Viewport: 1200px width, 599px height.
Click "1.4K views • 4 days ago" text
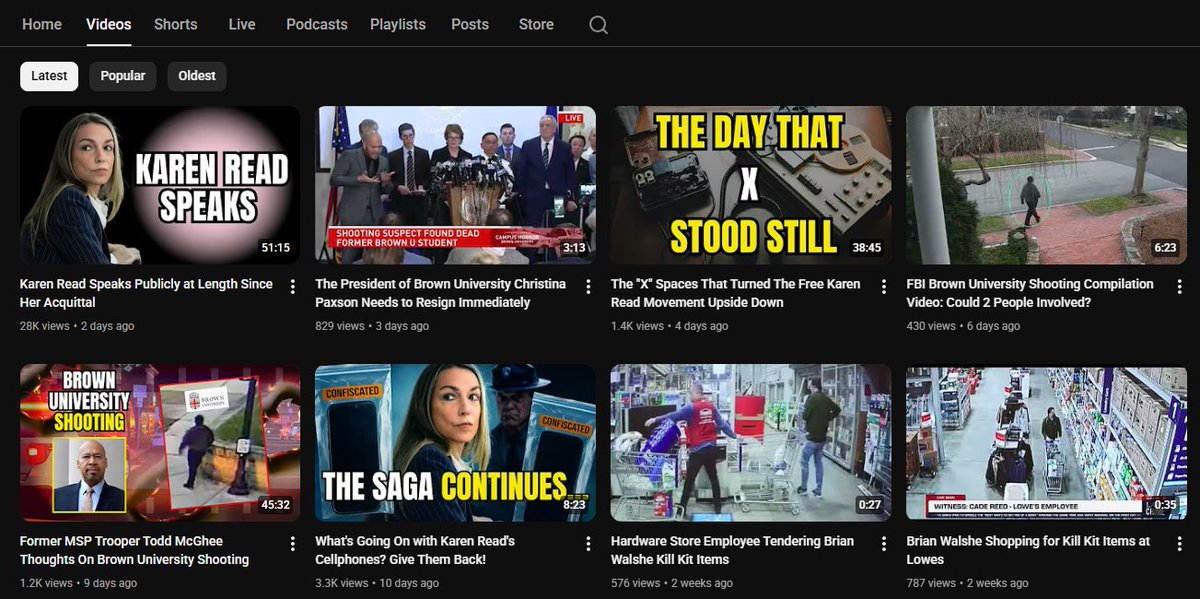click(x=669, y=326)
